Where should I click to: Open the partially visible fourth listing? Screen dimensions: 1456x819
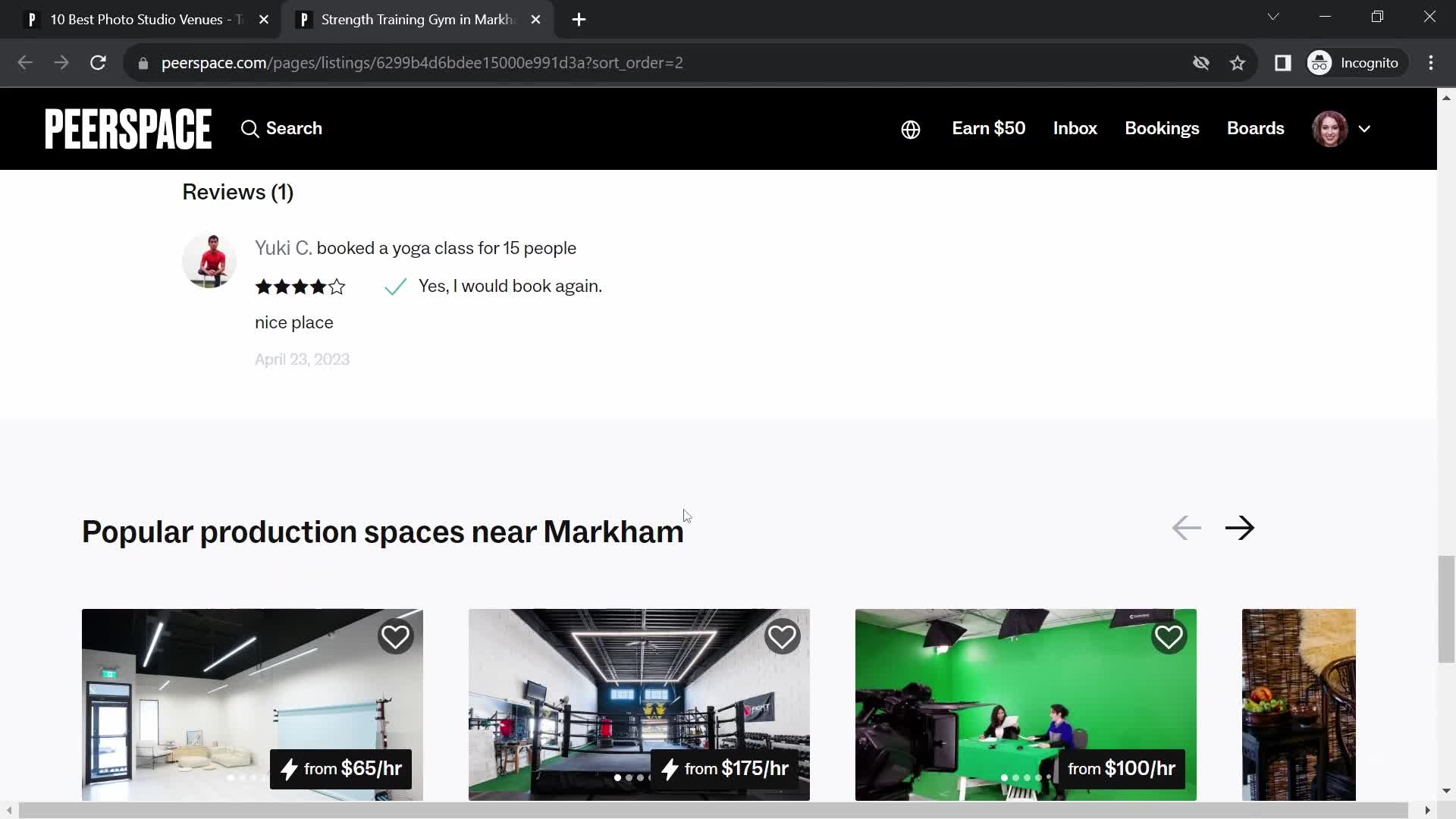click(1298, 704)
